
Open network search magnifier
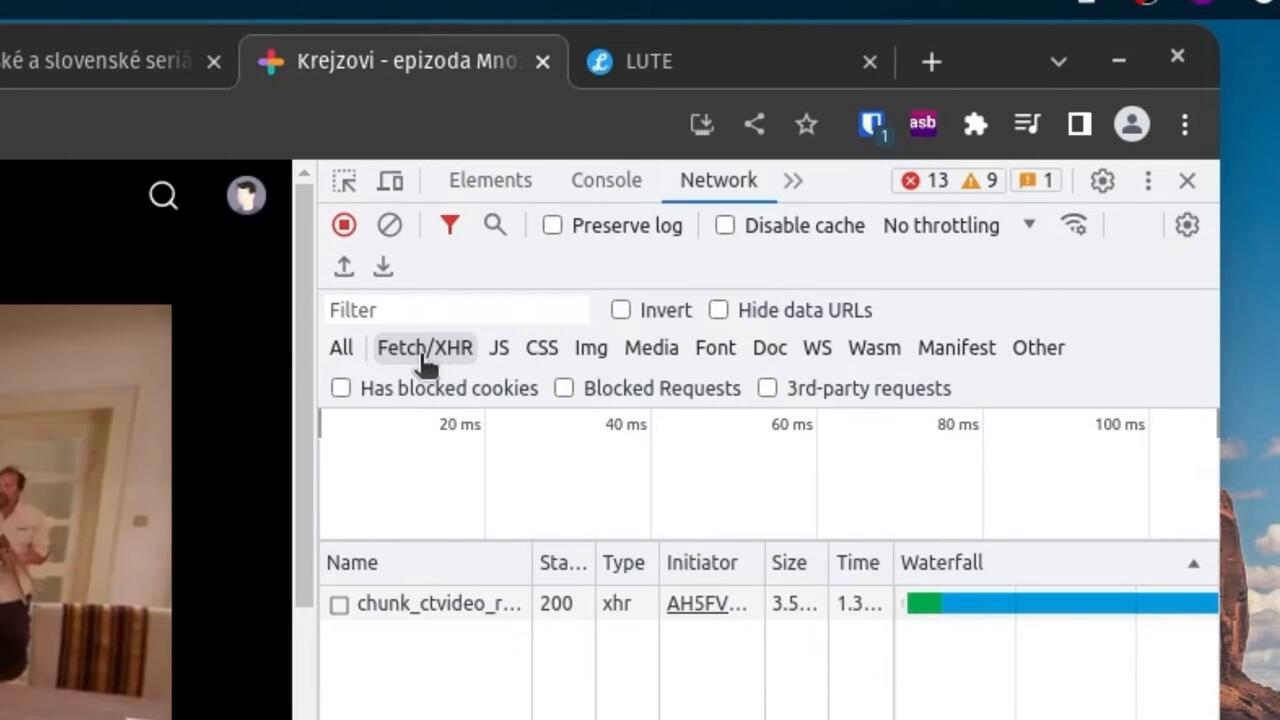click(495, 225)
